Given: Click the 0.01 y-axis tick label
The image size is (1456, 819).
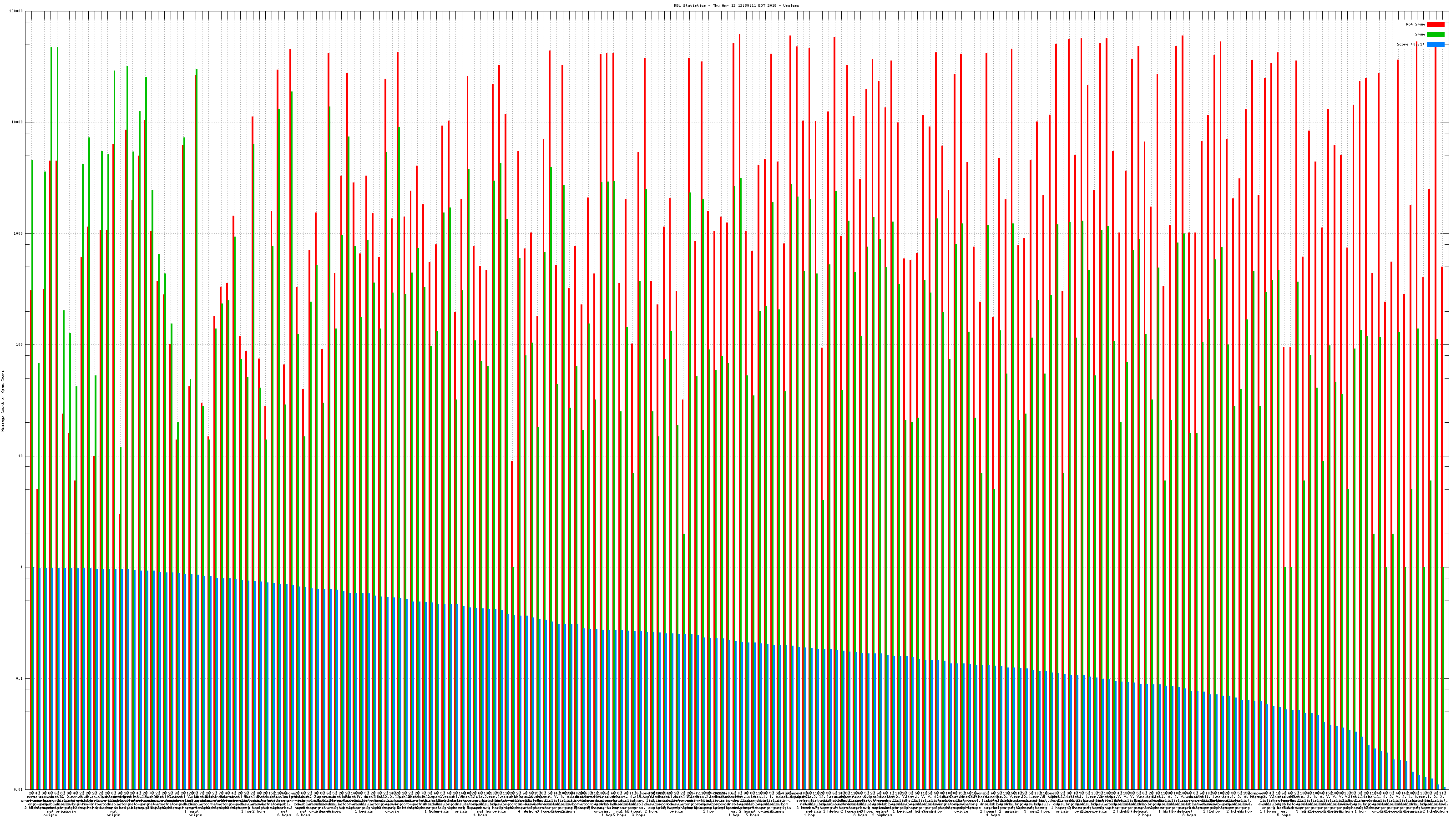Looking at the screenshot, I should (19, 789).
